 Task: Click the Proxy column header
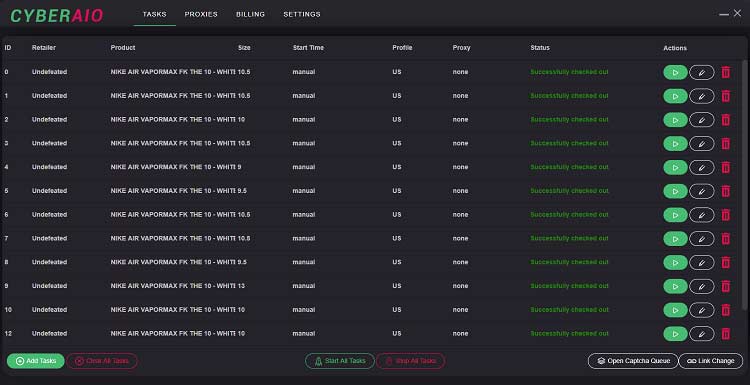coord(462,48)
